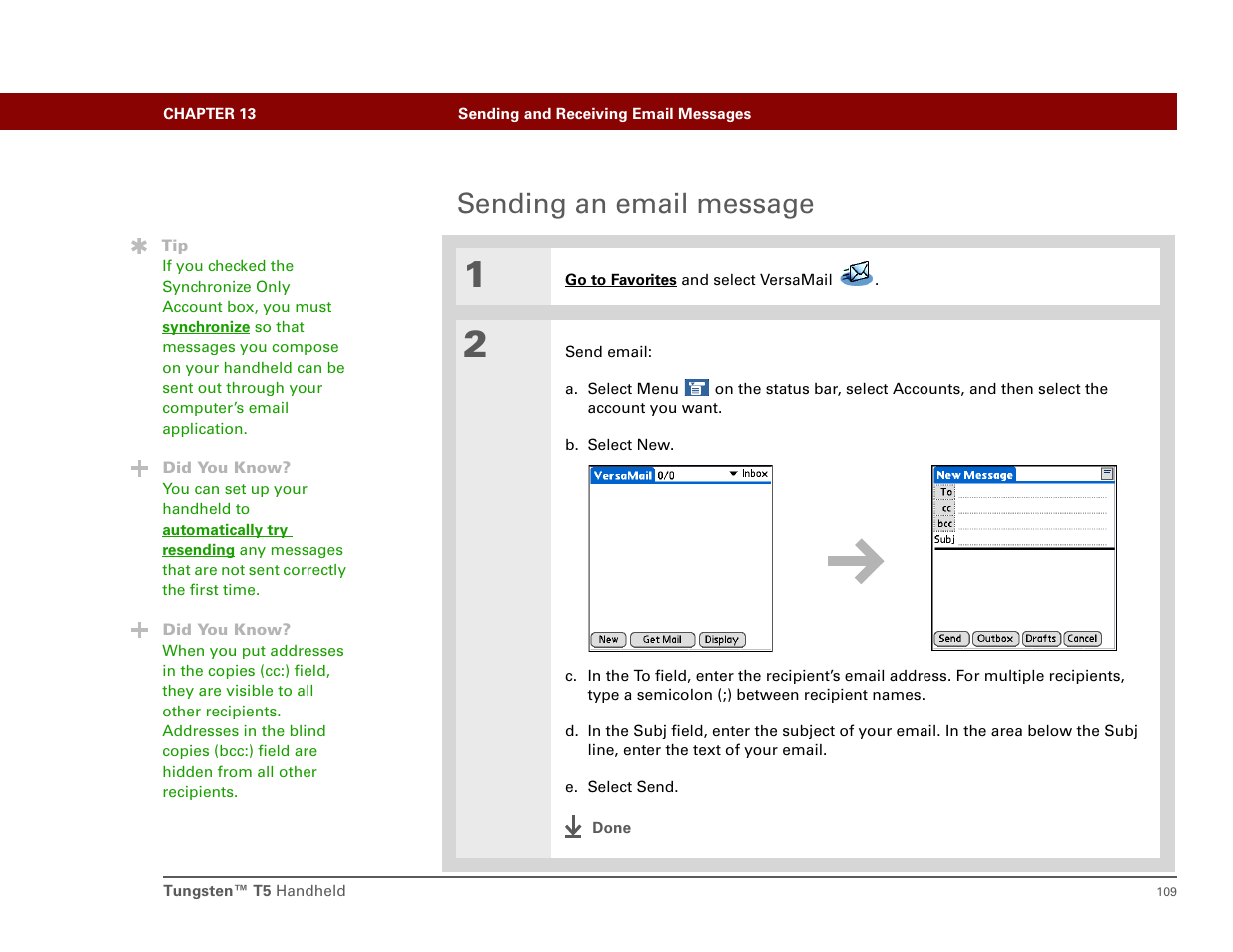The image size is (1233, 952).
Task: Click the plus icon beside the cc/bcc note
Action: pos(139,630)
